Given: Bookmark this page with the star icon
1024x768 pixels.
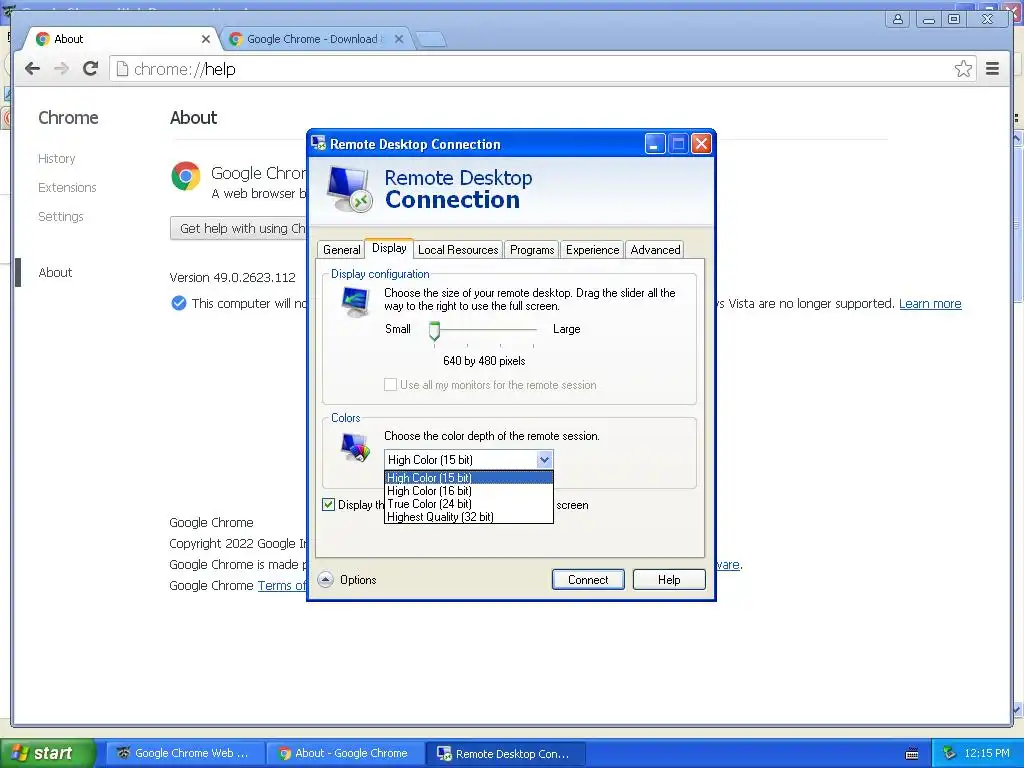Looking at the screenshot, I should pyautogui.click(x=963, y=69).
